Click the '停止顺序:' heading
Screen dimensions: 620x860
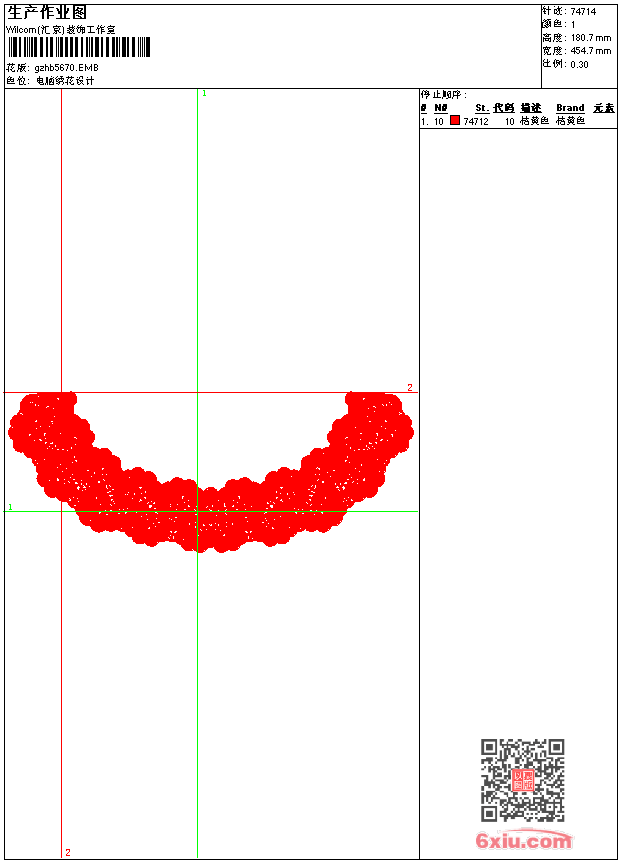(x=444, y=95)
